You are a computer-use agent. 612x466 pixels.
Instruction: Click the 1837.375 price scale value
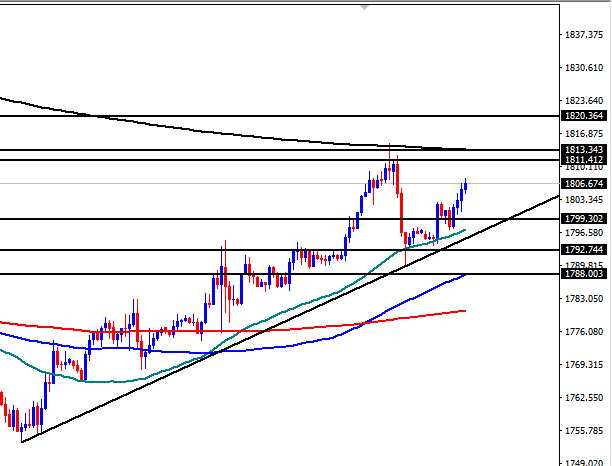tap(584, 35)
